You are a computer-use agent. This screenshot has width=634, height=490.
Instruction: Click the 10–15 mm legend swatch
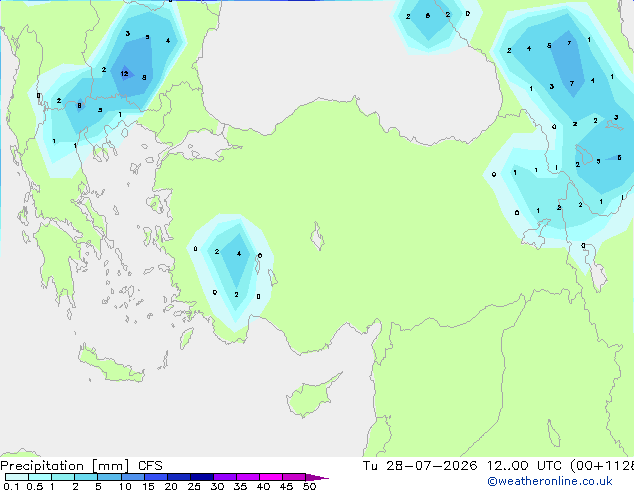coord(132,477)
